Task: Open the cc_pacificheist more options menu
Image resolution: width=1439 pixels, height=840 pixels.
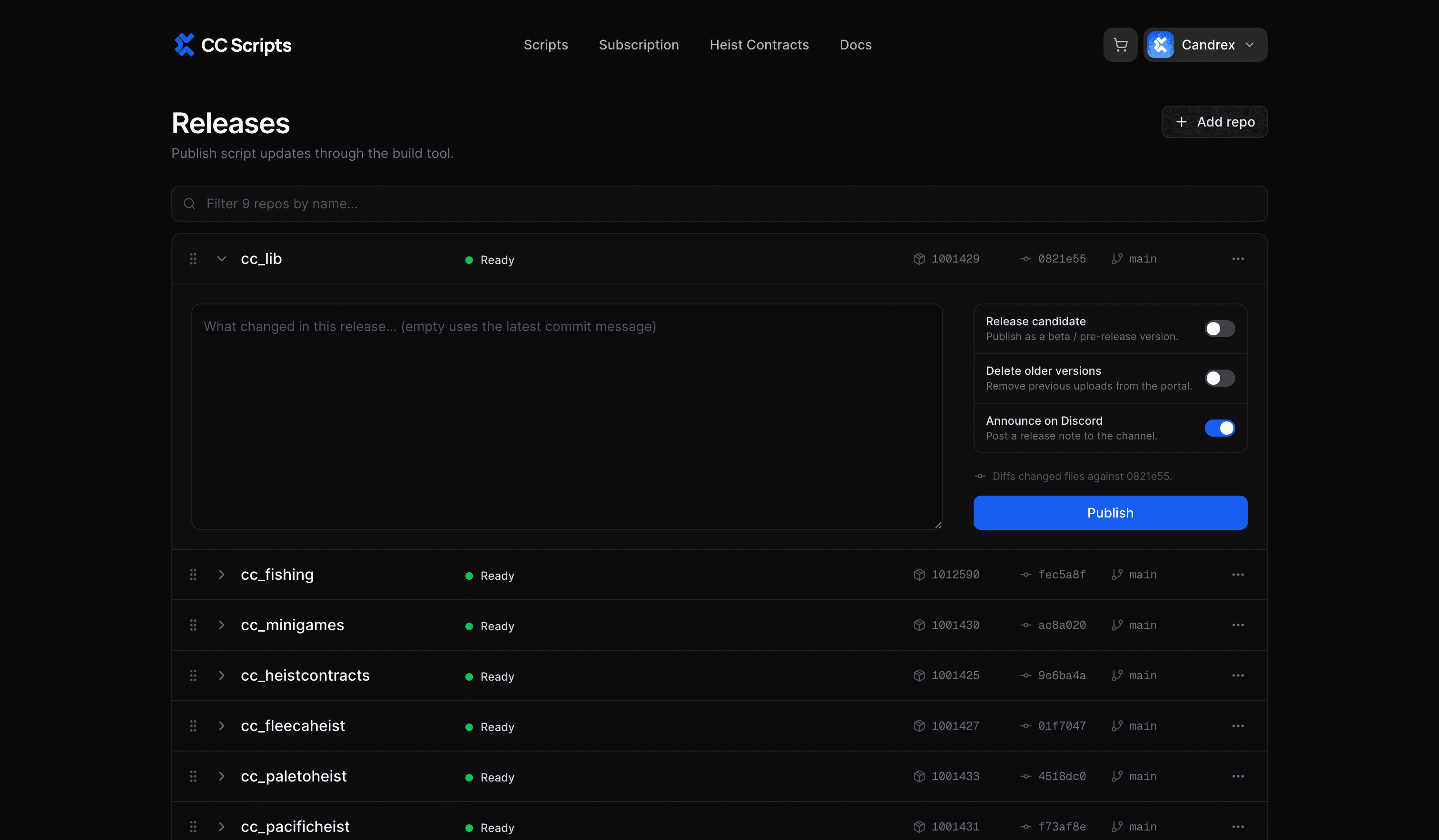Action: (x=1237, y=826)
